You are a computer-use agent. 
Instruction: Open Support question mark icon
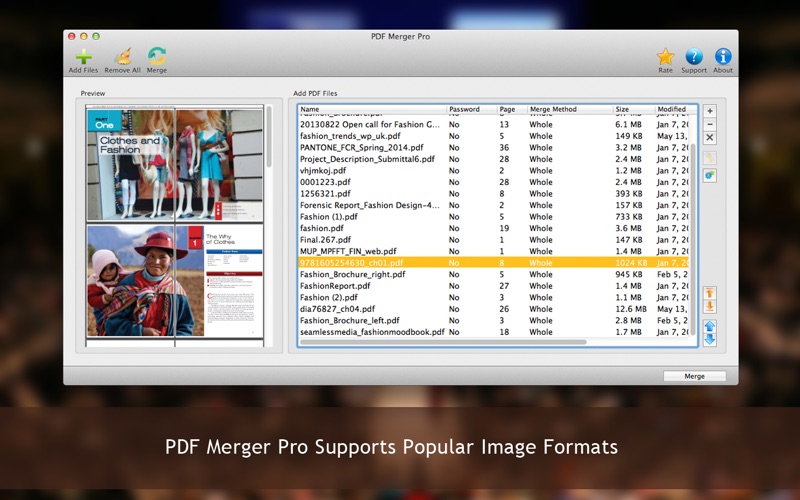pyautogui.click(x=694, y=57)
